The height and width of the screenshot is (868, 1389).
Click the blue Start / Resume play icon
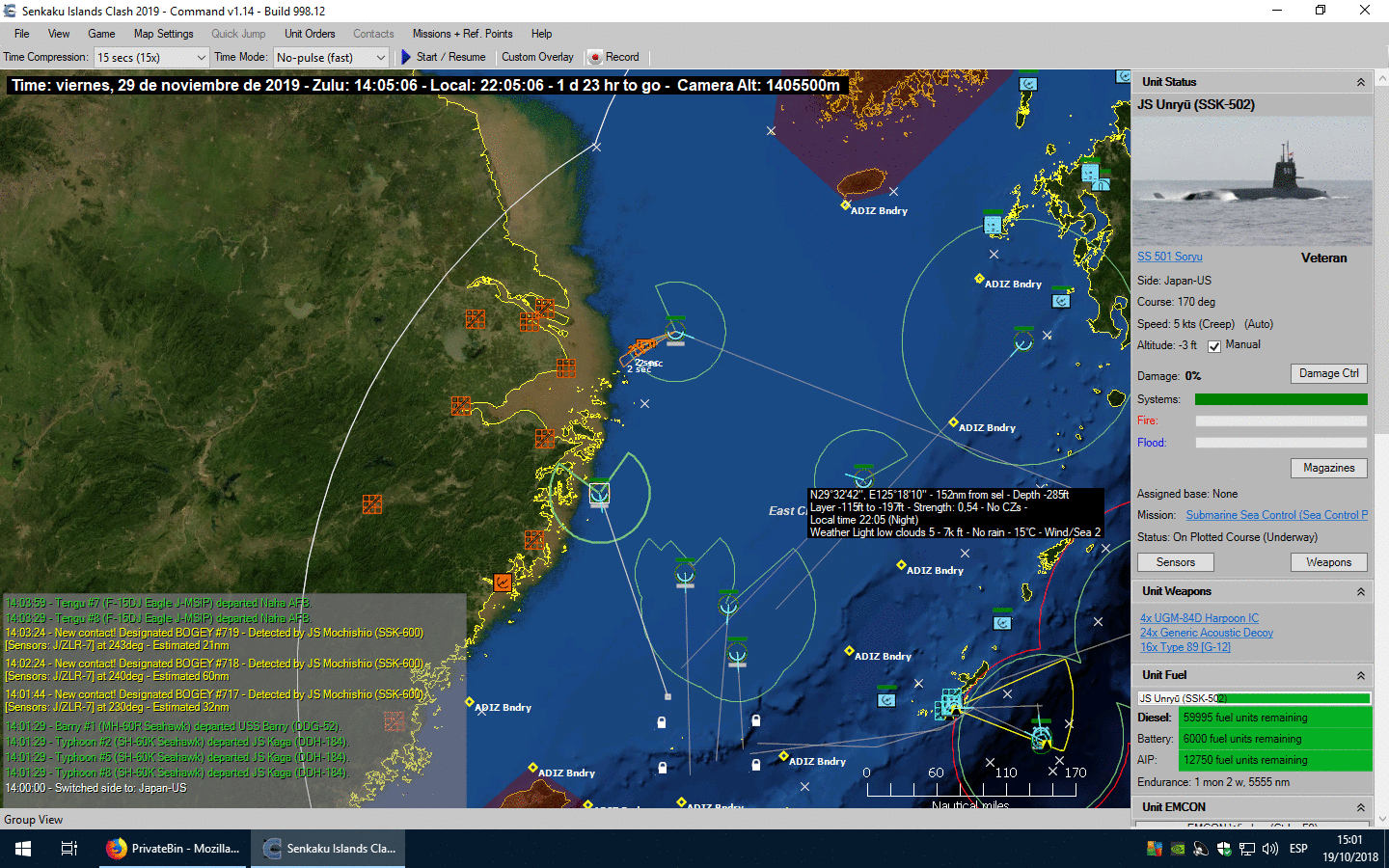pos(406,58)
